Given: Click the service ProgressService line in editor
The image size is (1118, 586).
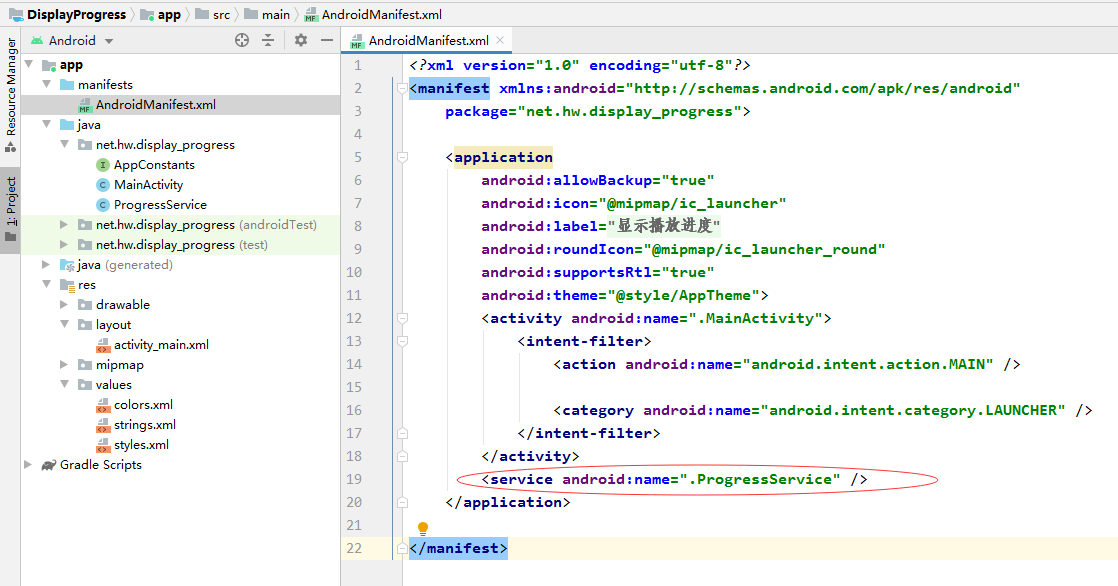Looking at the screenshot, I should point(675,479).
